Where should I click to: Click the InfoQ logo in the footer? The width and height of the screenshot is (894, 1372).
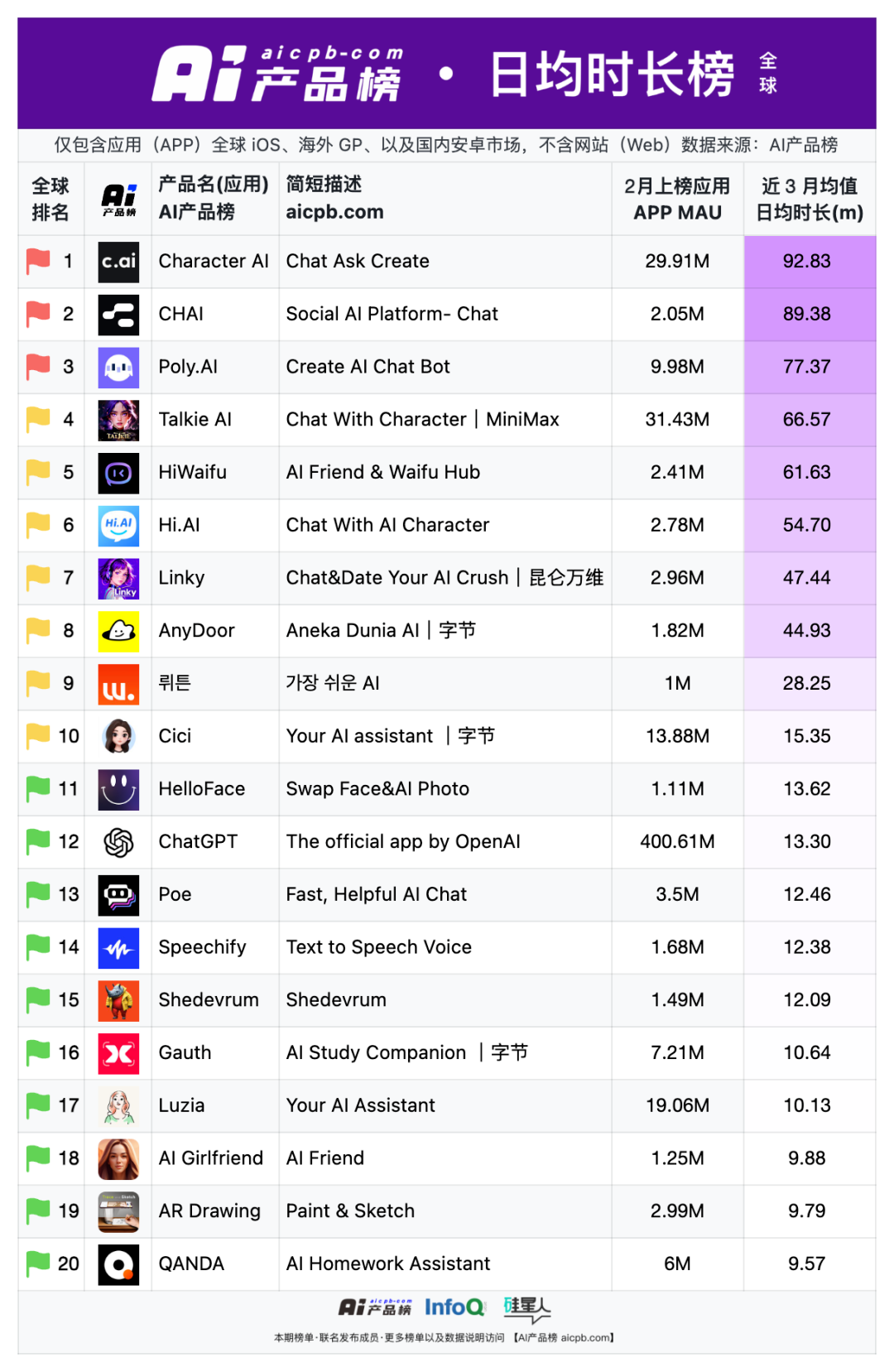point(454,1307)
